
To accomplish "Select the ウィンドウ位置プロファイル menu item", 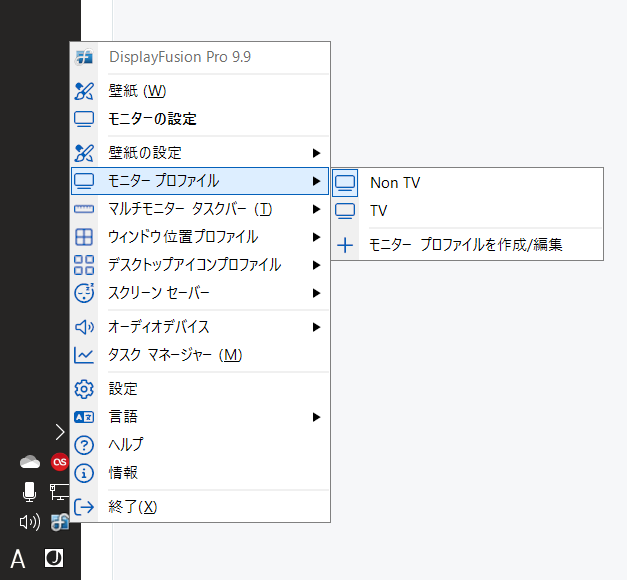I will 200,237.
